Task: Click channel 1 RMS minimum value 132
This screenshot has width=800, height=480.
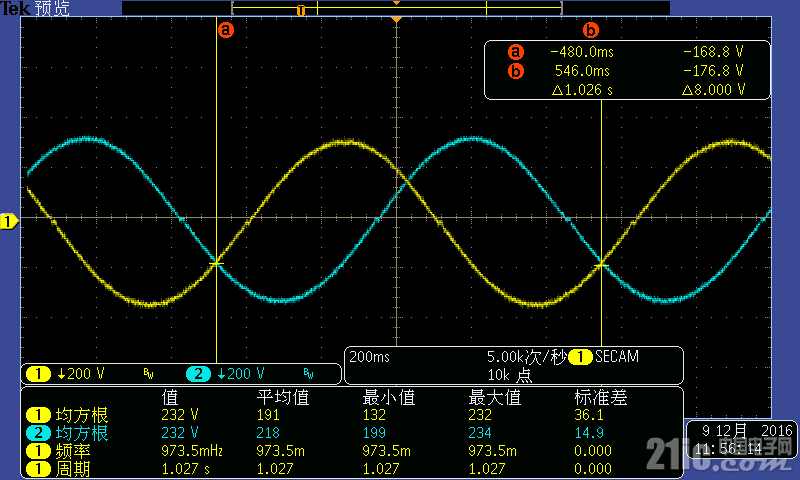Action: (x=374, y=415)
